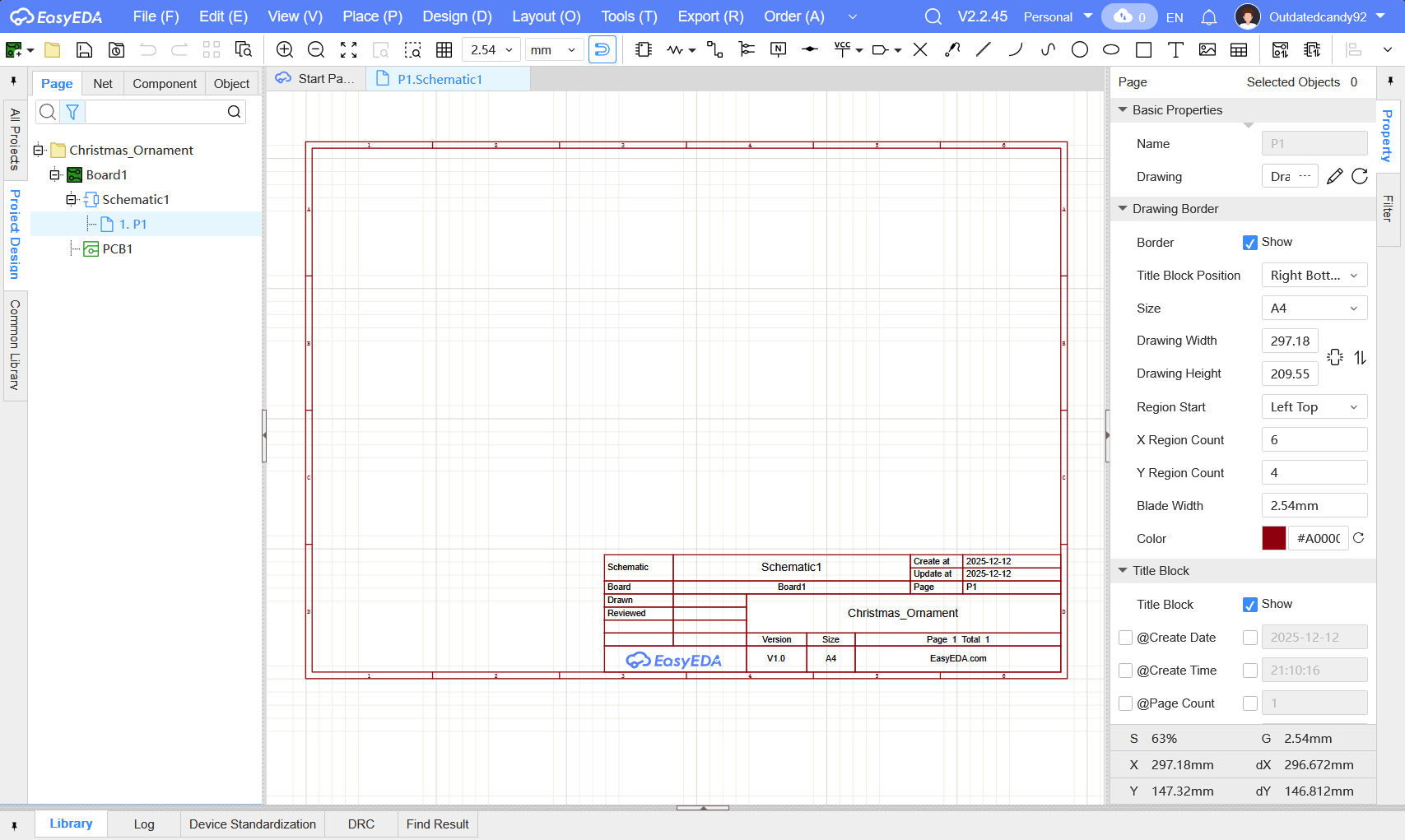This screenshot has width=1405, height=840.
Task: Click the Save icon in toolbar
Action: [x=84, y=50]
